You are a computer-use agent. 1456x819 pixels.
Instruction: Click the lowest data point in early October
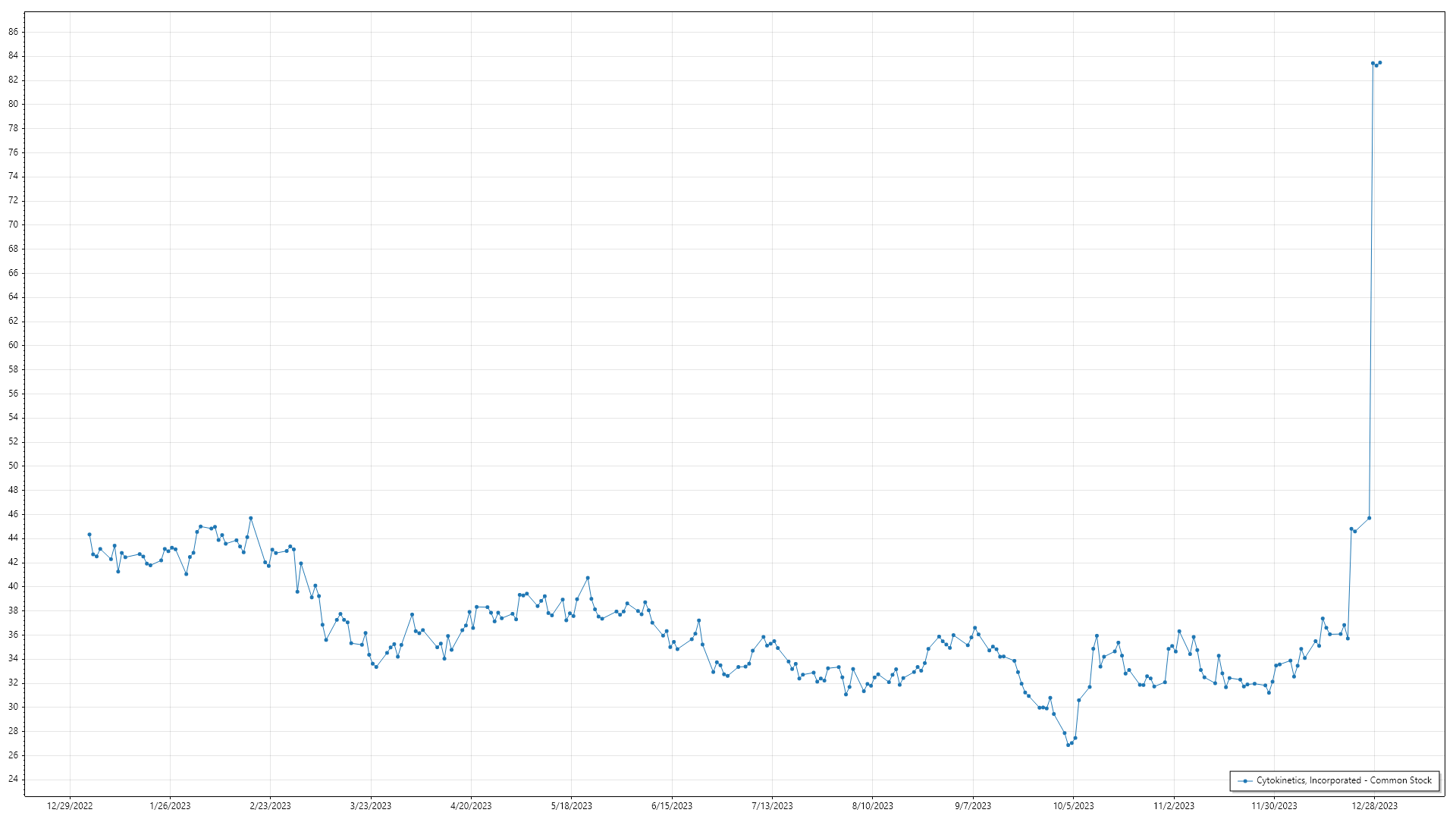click(x=1068, y=745)
